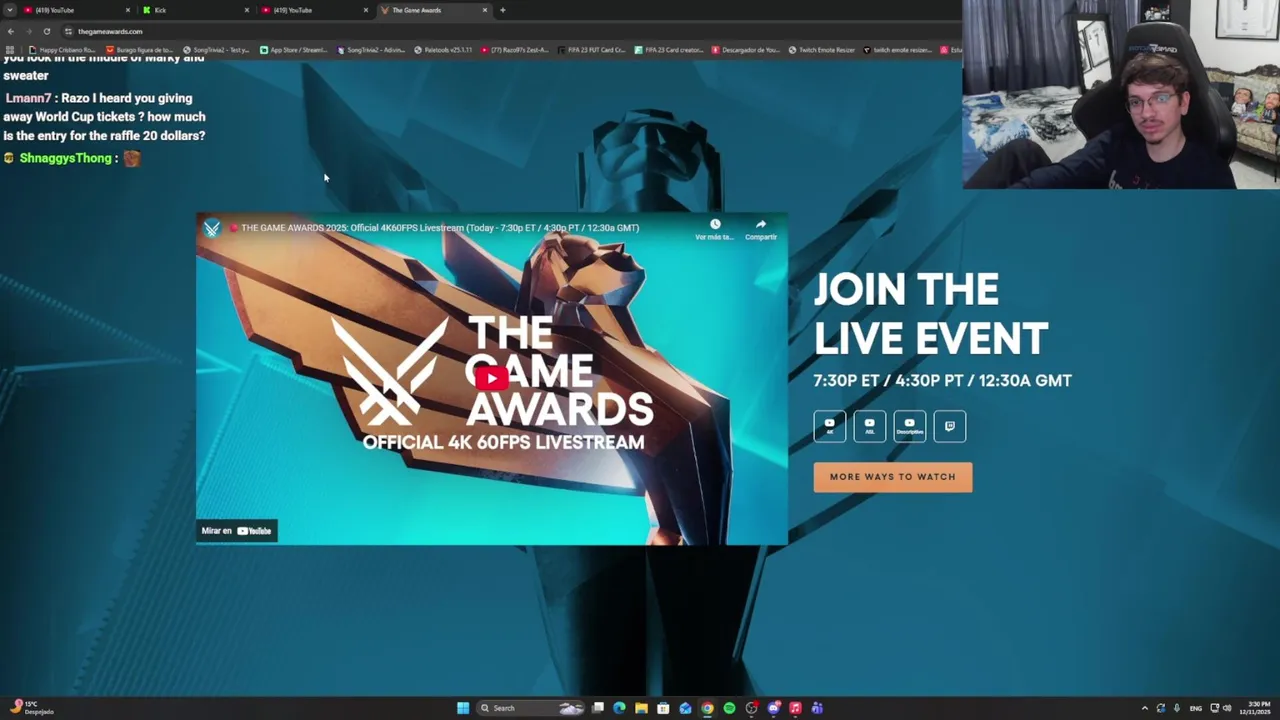
Task: Open the apps grid in bookmarks bar
Action: tap(10, 50)
